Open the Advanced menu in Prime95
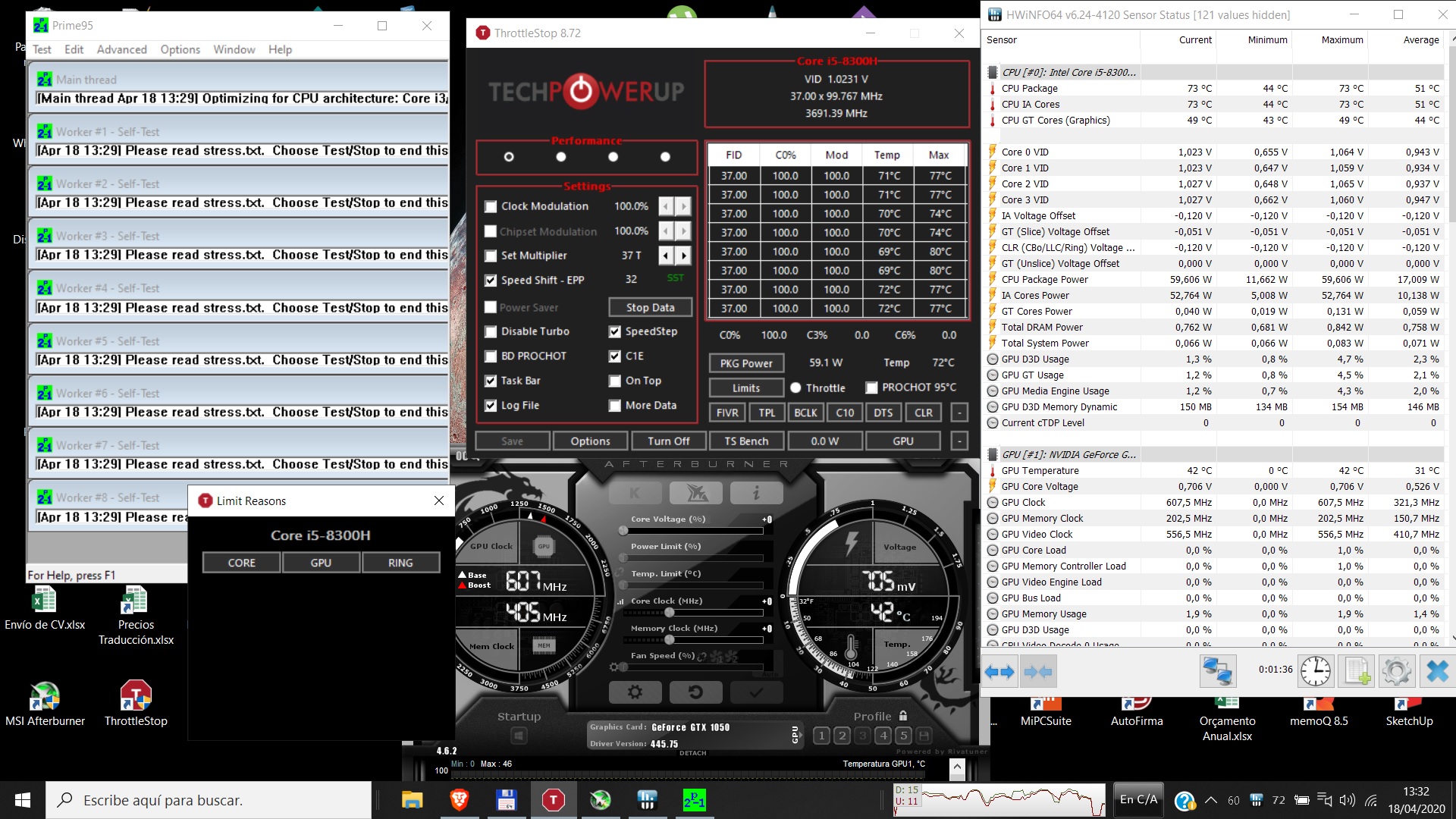The width and height of the screenshot is (1456, 819). (121, 49)
